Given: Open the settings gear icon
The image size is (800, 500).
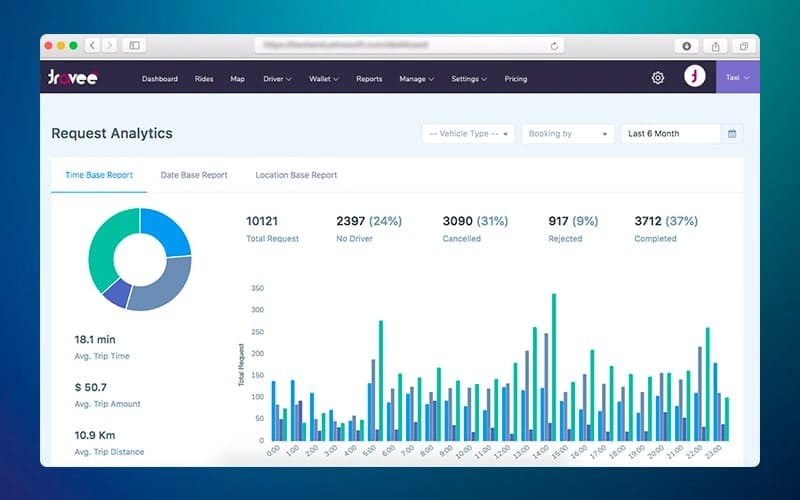Looking at the screenshot, I should [658, 78].
